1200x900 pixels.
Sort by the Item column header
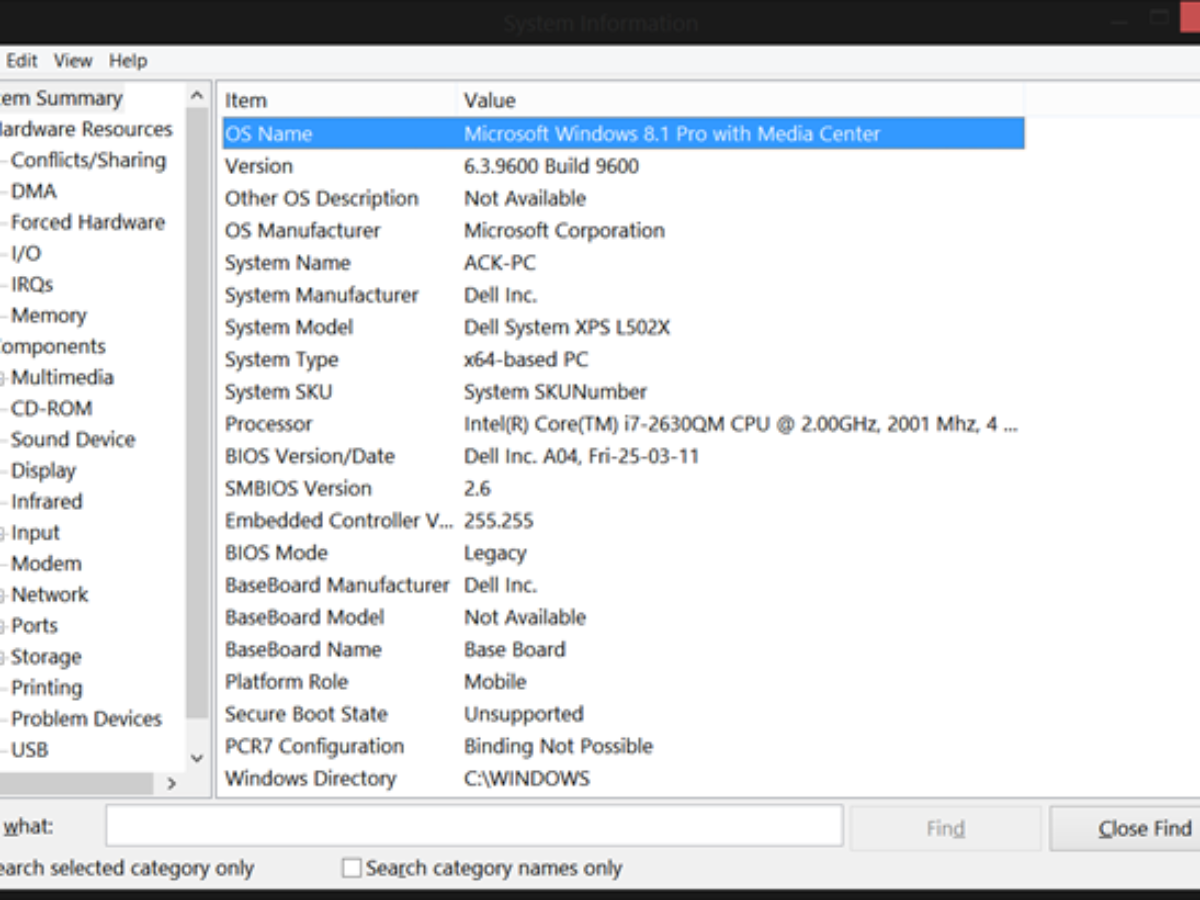tap(337, 100)
